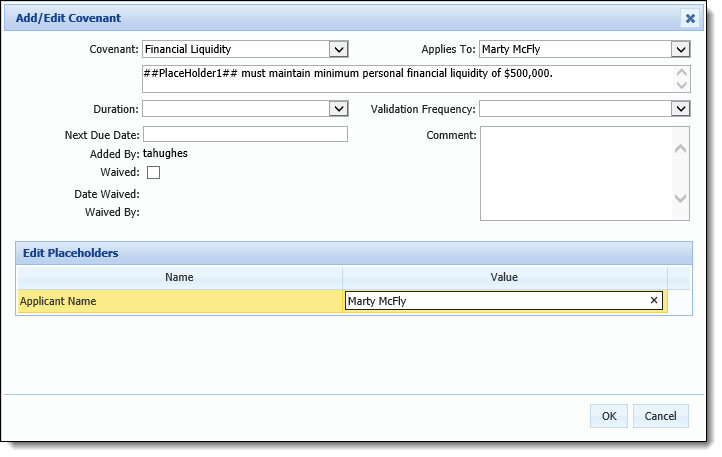Click the covenant description text box

(x=409, y=79)
